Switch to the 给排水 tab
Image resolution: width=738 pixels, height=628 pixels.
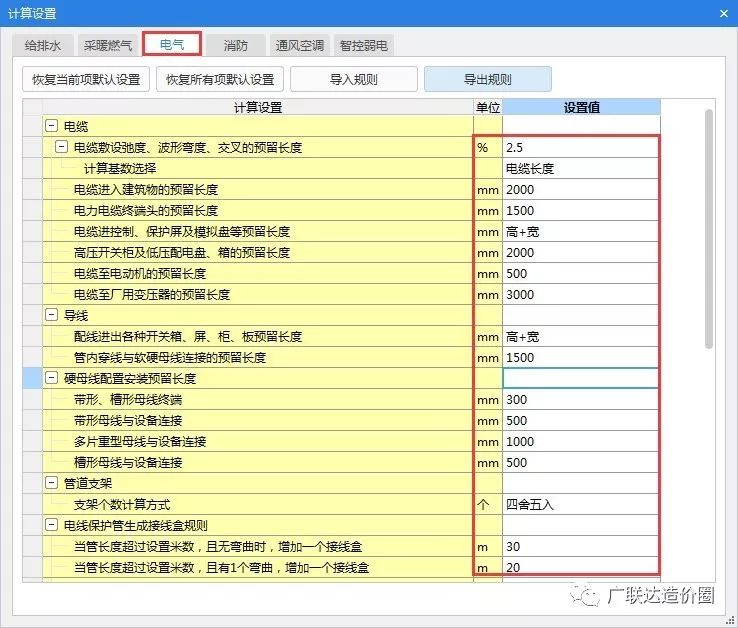[42, 46]
